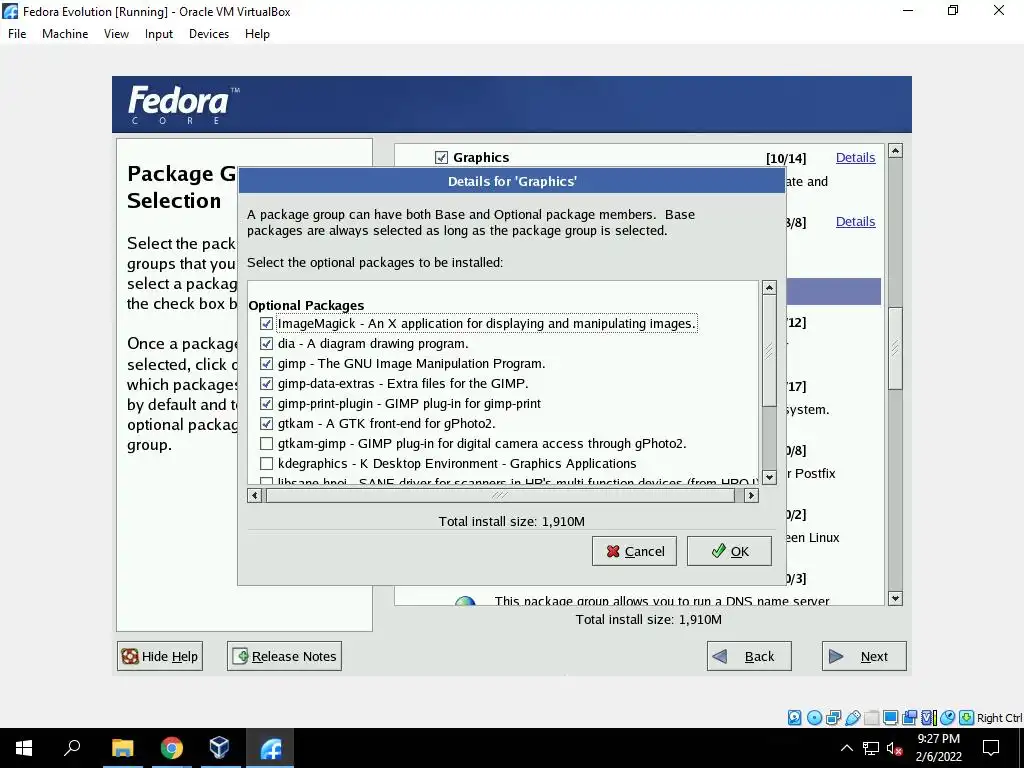Click the optional packages vertical scrollbar thumb
1024x768 pixels.
point(769,350)
